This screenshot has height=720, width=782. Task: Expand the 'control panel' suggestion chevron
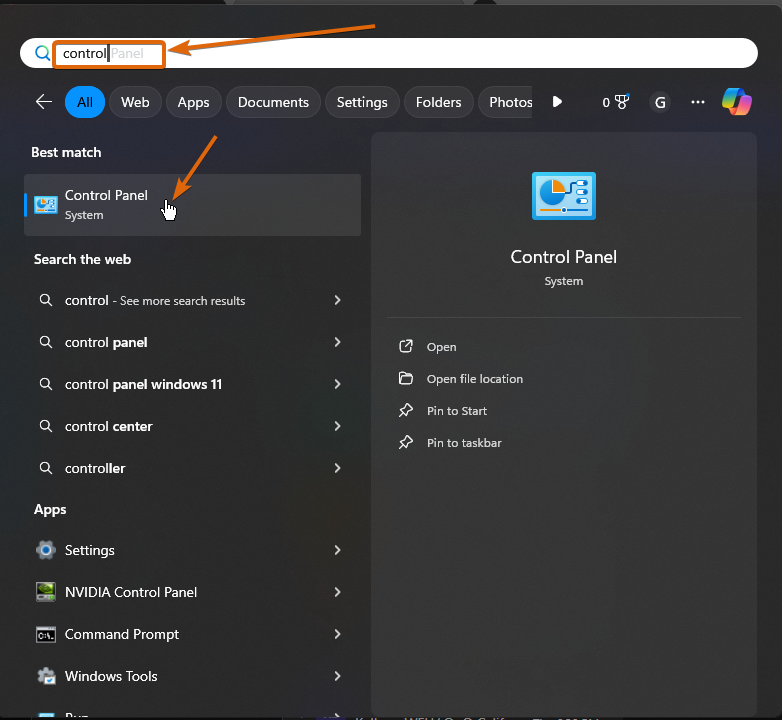(x=338, y=342)
